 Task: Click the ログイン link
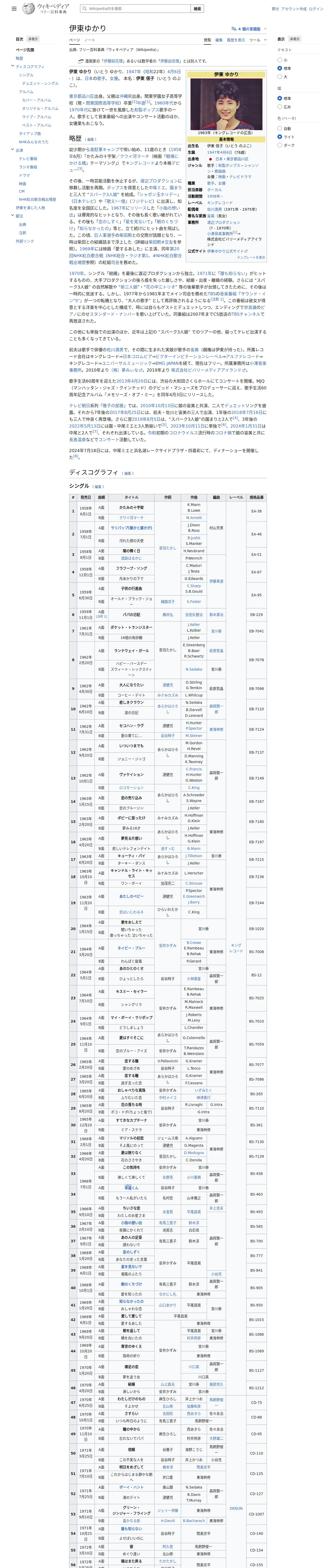(316, 9)
